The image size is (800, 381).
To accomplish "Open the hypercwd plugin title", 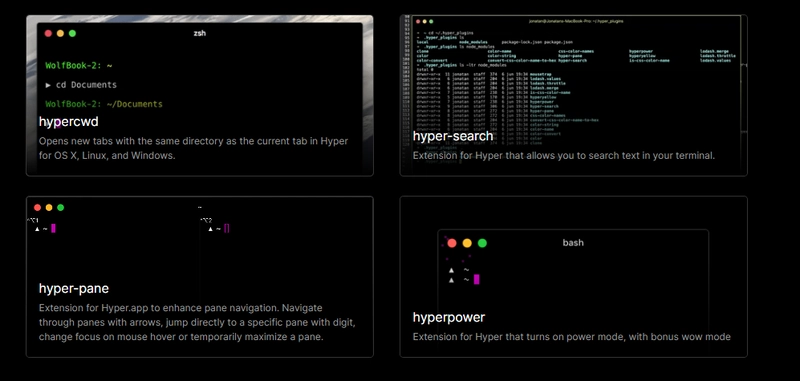I will pyautogui.click(x=68, y=122).
